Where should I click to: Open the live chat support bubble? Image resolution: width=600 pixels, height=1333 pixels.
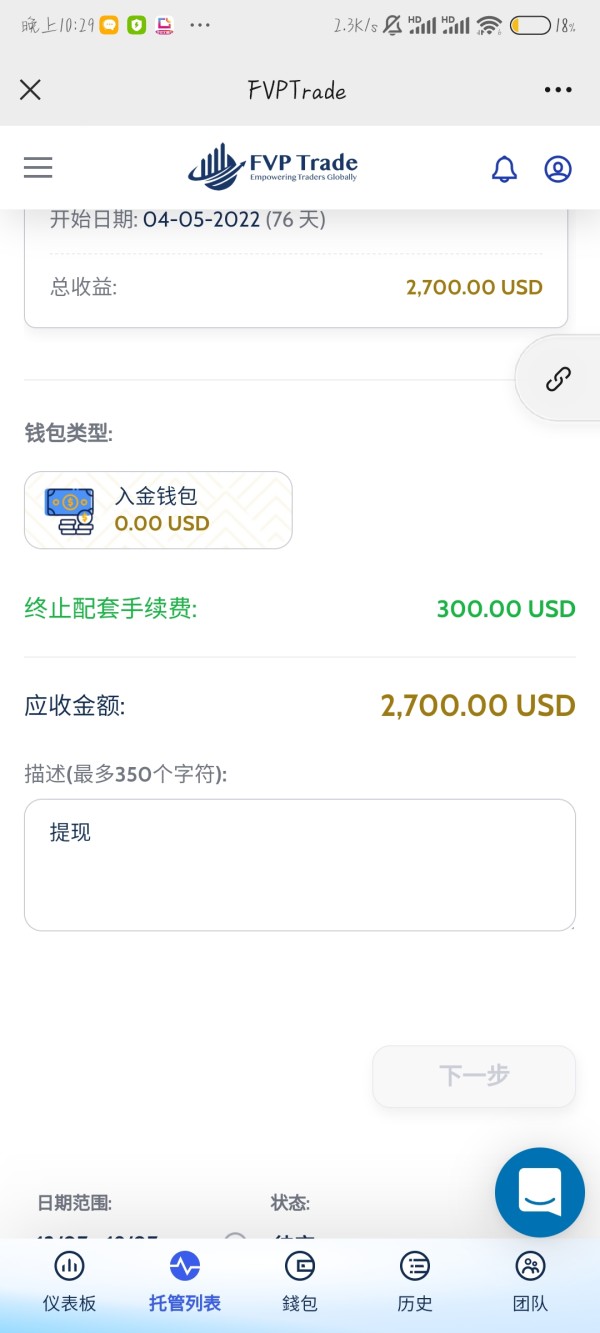click(540, 1192)
